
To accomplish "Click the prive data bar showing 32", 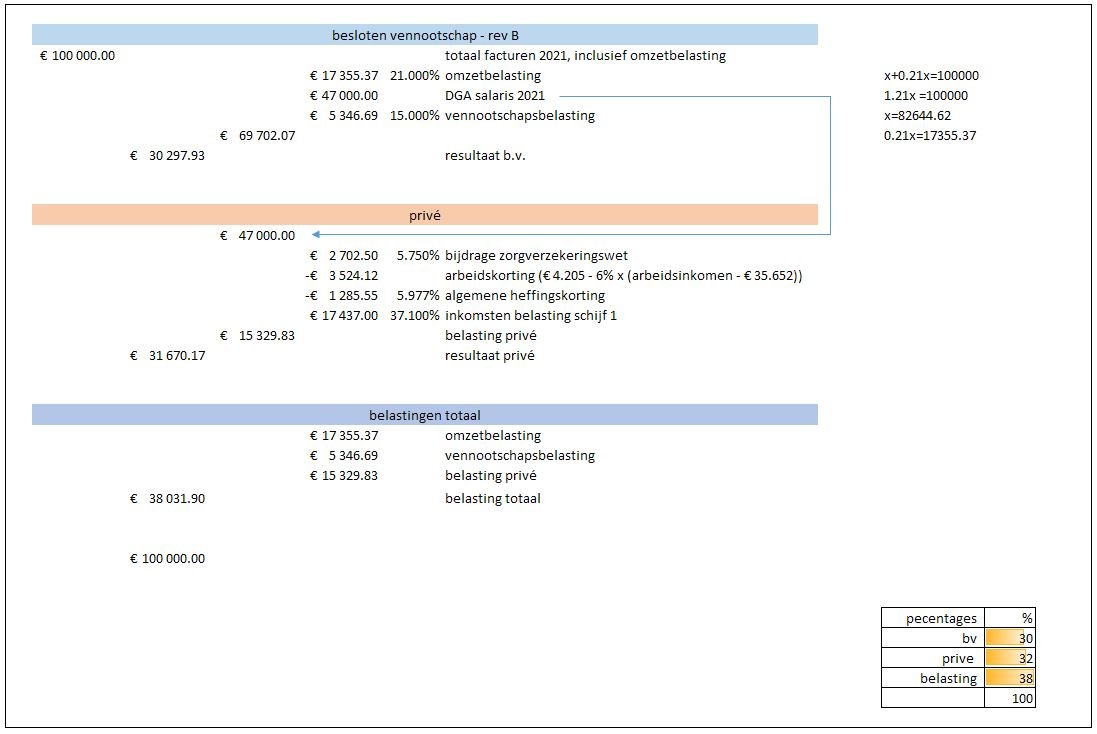I will [x=1009, y=658].
